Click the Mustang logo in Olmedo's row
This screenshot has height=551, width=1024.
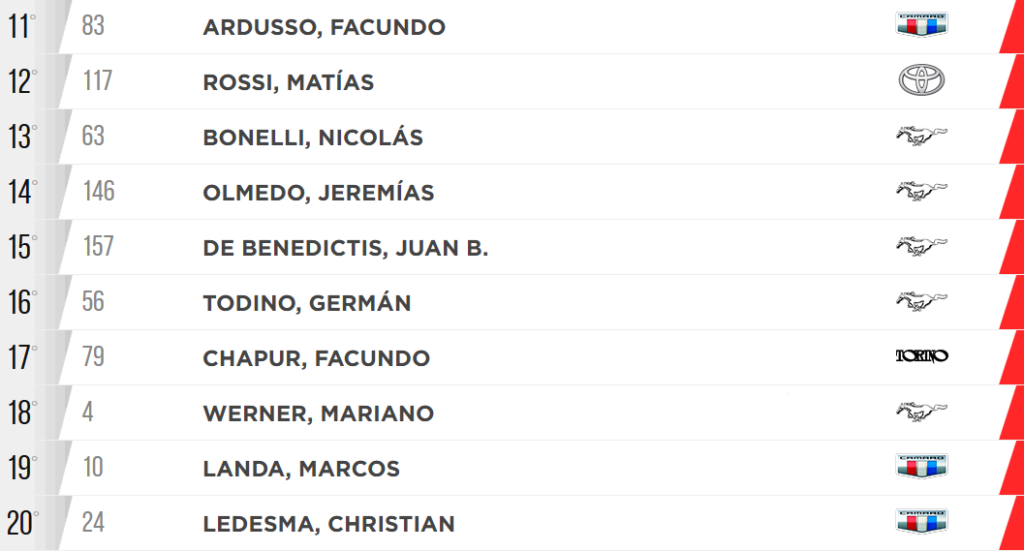(x=921, y=191)
